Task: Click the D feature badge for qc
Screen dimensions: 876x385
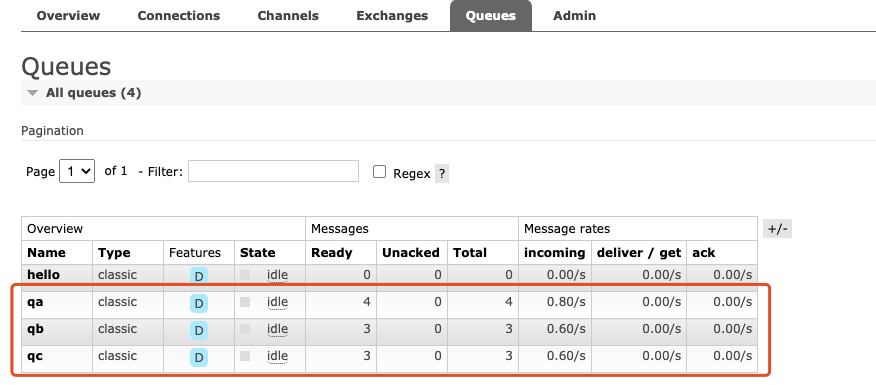Action: pyautogui.click(x=198, y=358)
